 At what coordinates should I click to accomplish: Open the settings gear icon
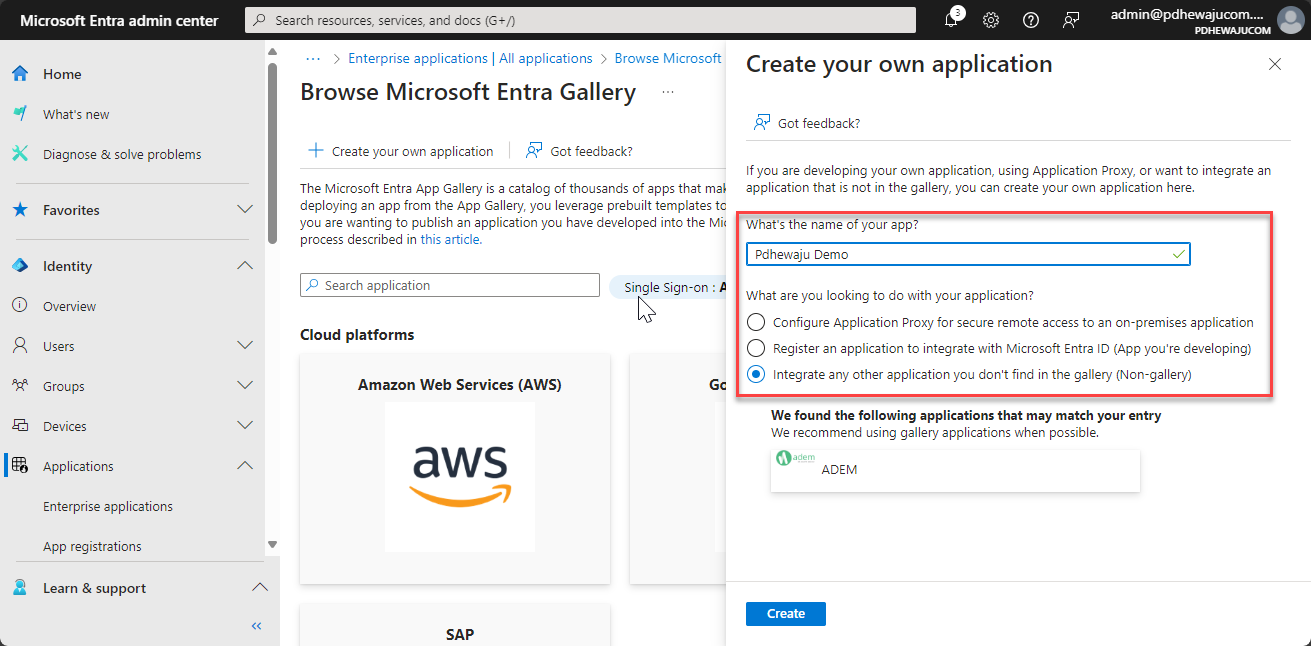[991, 20]
